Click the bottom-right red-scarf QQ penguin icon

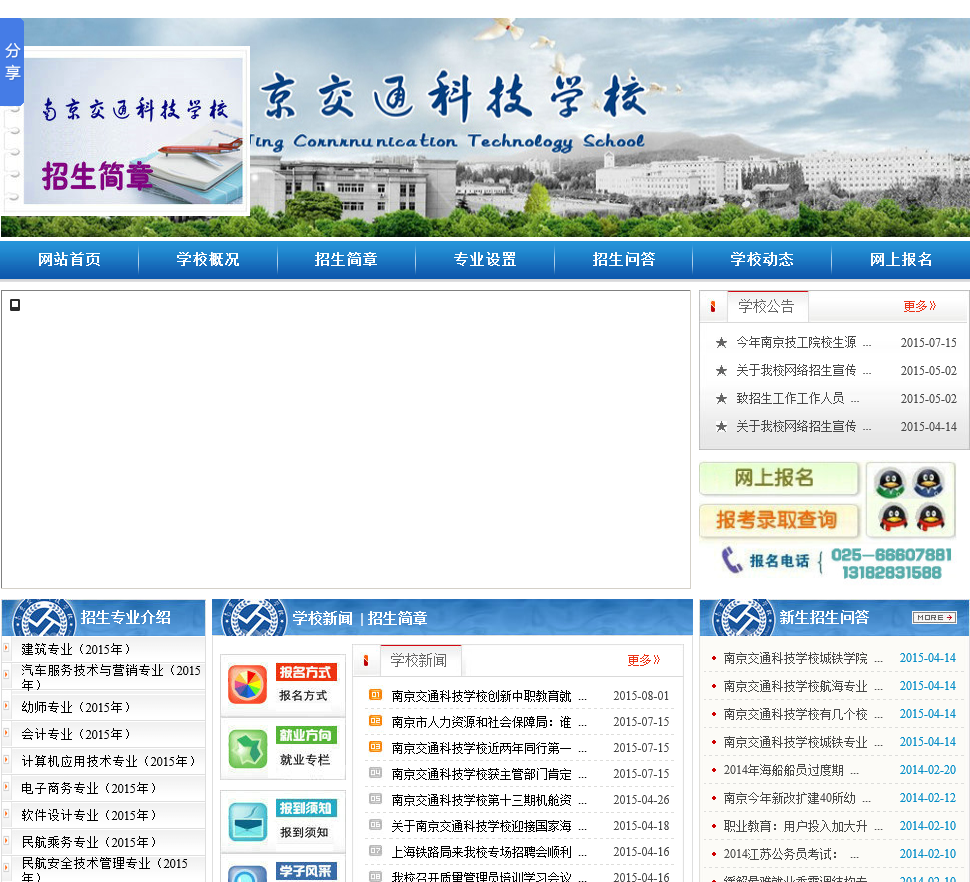pos(930,518)
